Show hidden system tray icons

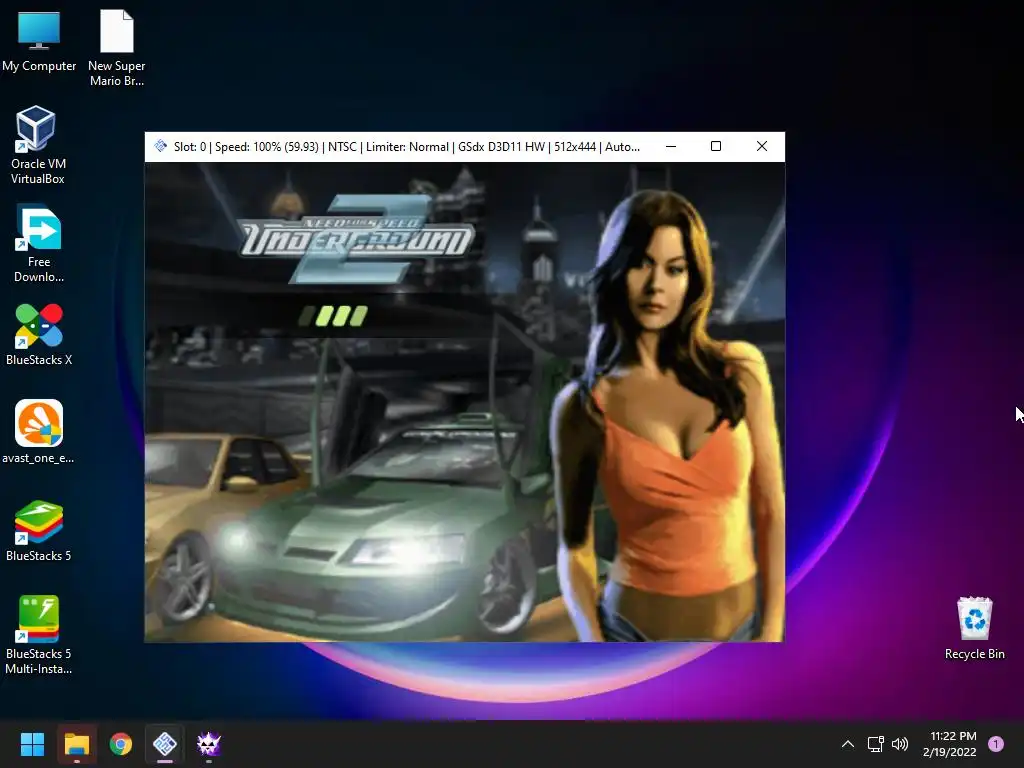point(848,744)
